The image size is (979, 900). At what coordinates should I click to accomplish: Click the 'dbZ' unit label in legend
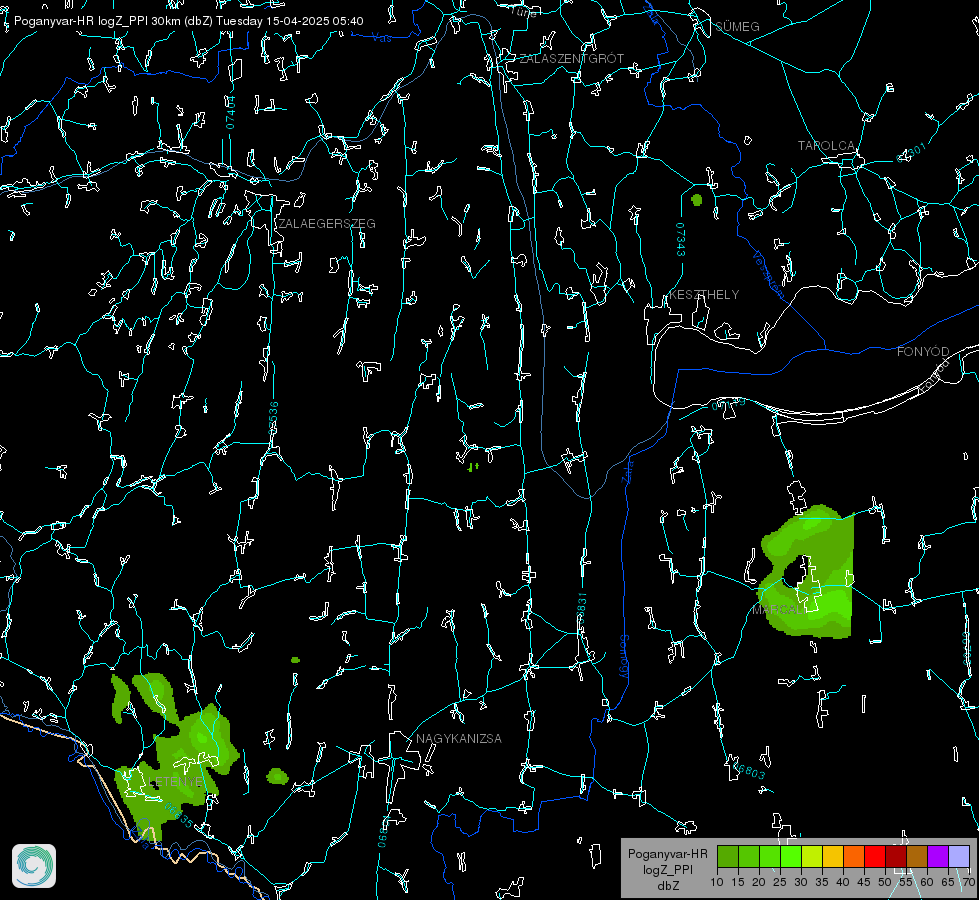[667, 886]
